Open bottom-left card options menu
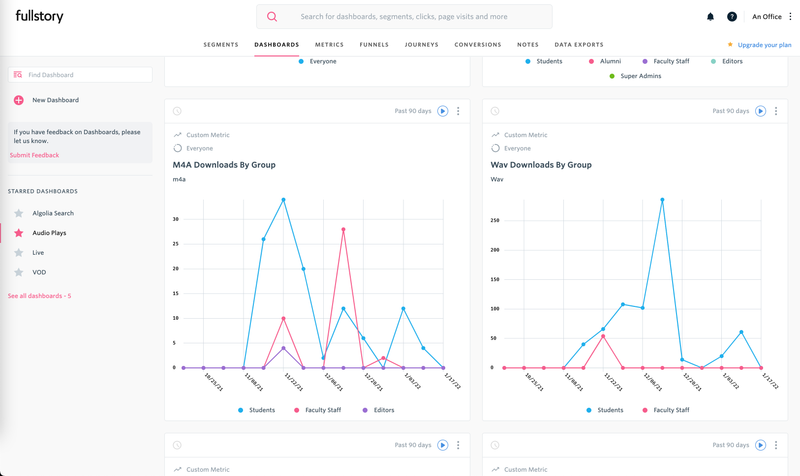 [x=458, y=445]
